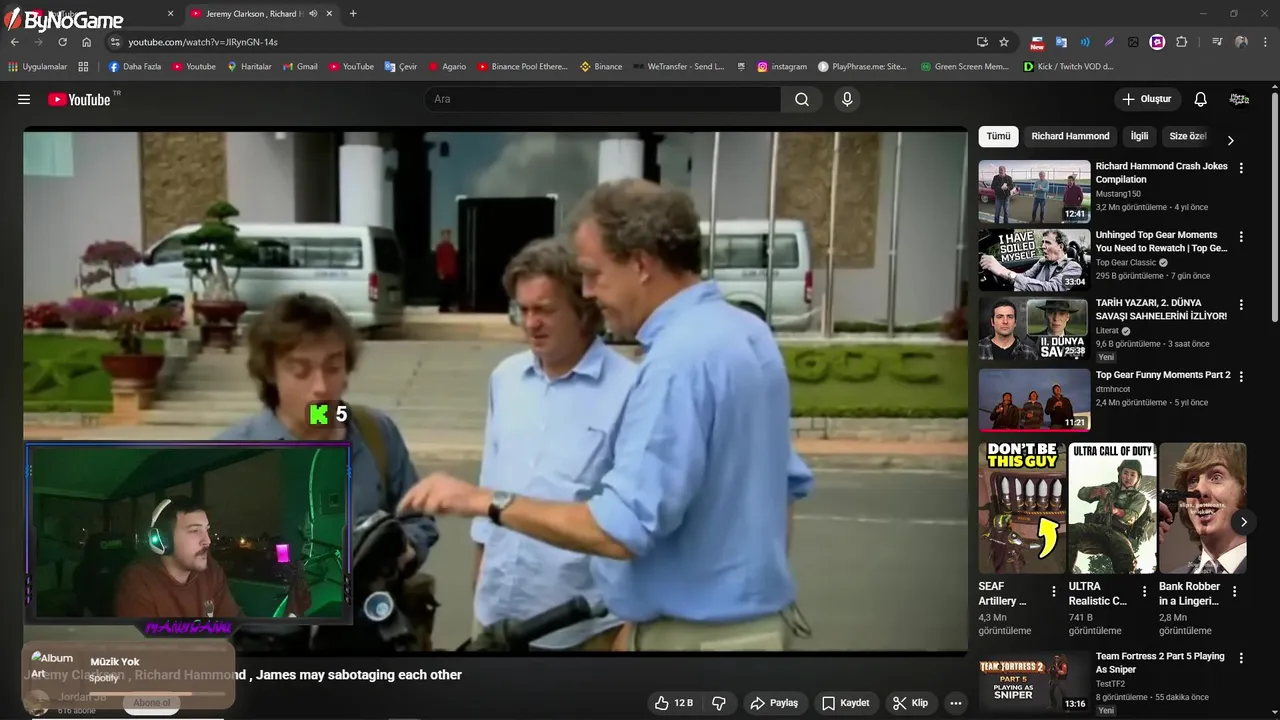Select the Richard Hammond filter chip
Viewport: 1280px width, 720px height.
1070,136
